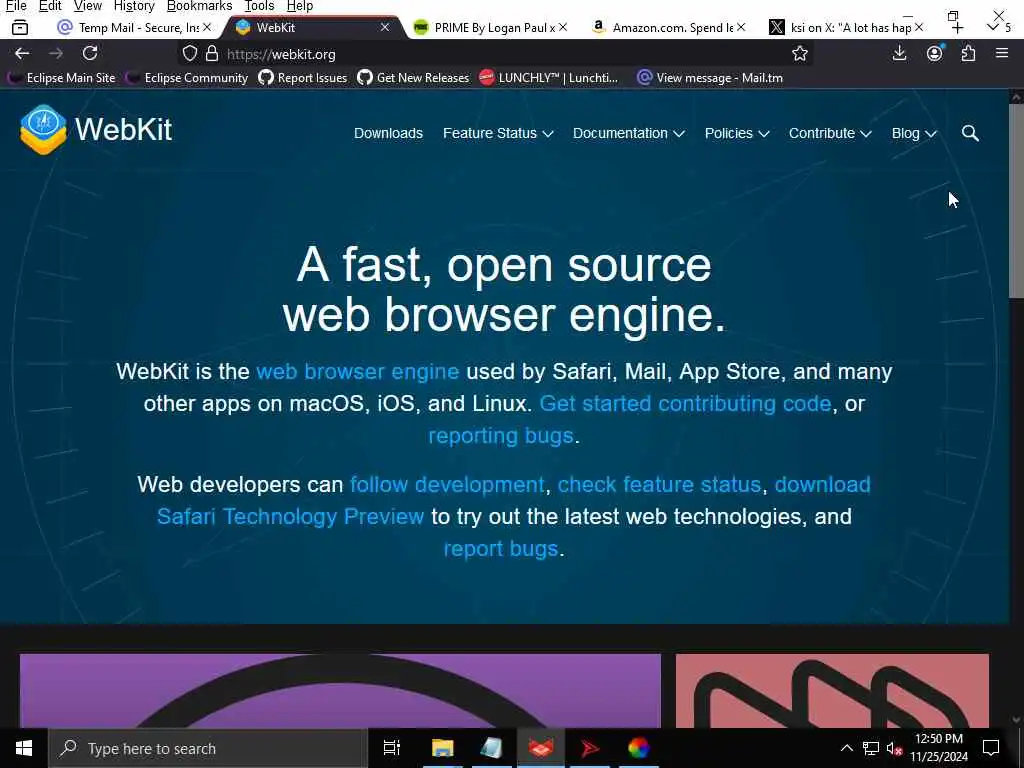The width and height of the screenshot is (1024, 768).
Task: Open the Firefox account avatar icon
Action: [x=935, y=54]
